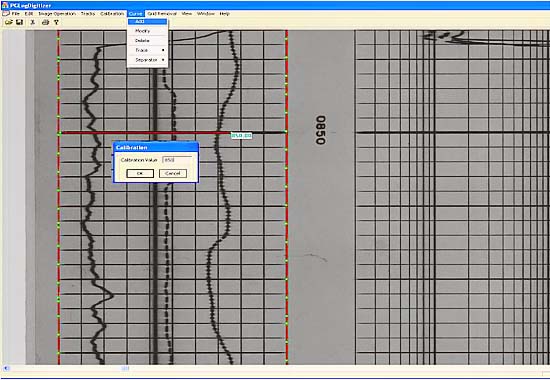The height and width of the screenshot is (380, 550).
Task: Expand the Trace submenu
Action: click(147, 51)
